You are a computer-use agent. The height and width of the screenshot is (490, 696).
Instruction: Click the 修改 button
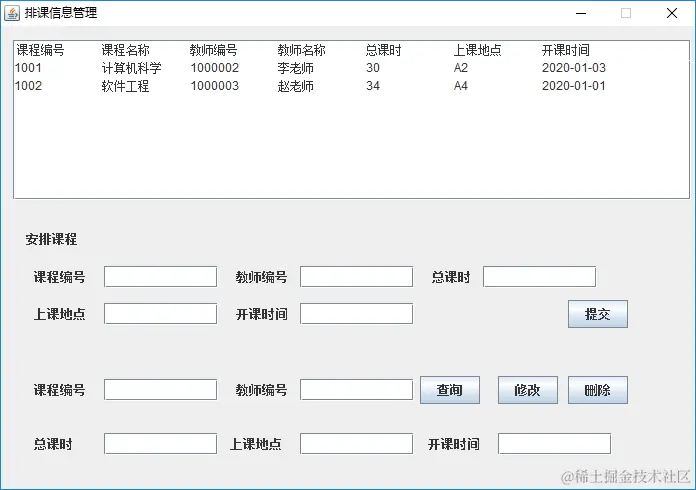527,390
